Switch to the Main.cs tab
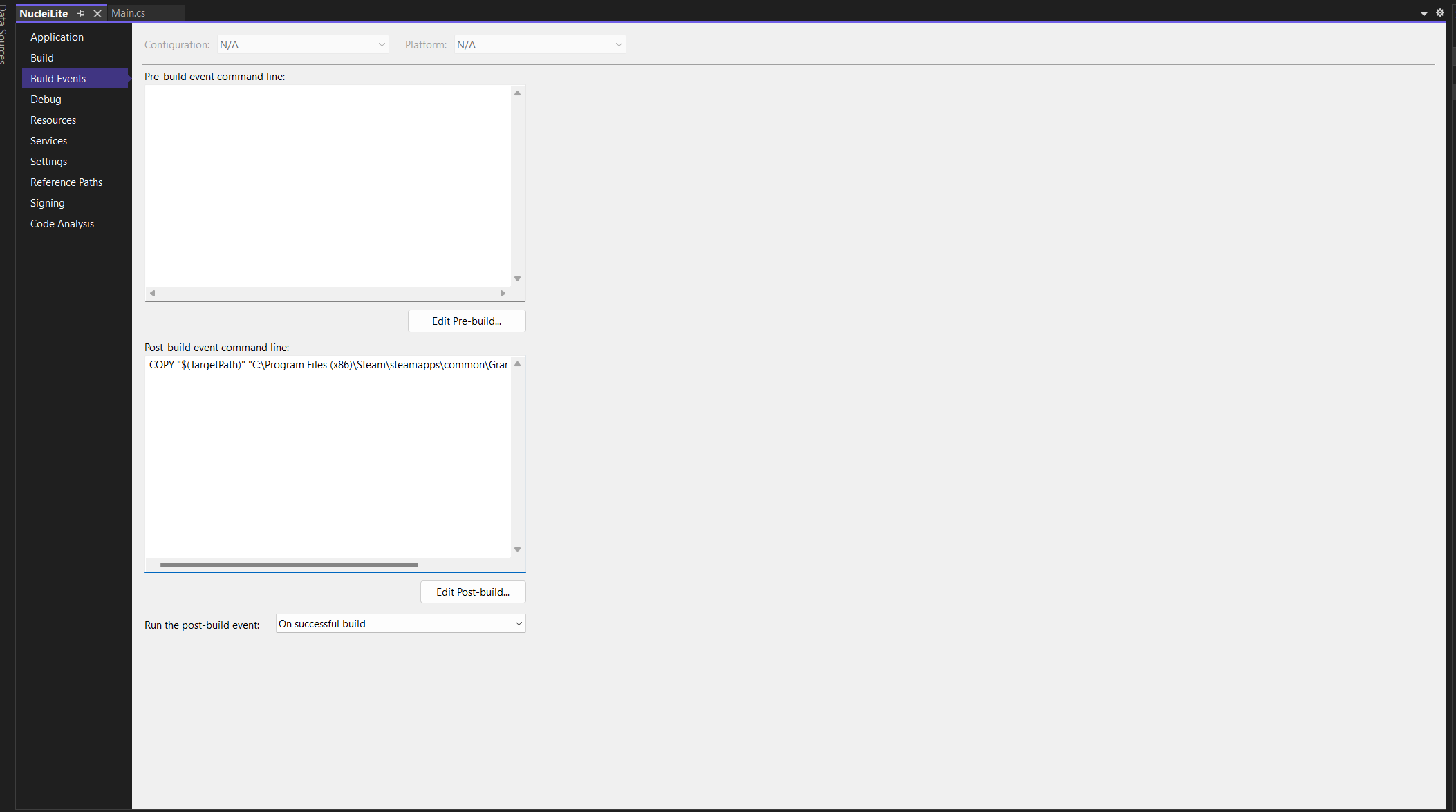The height and width of the screenshot is (812, 1456). pos(129,13)
